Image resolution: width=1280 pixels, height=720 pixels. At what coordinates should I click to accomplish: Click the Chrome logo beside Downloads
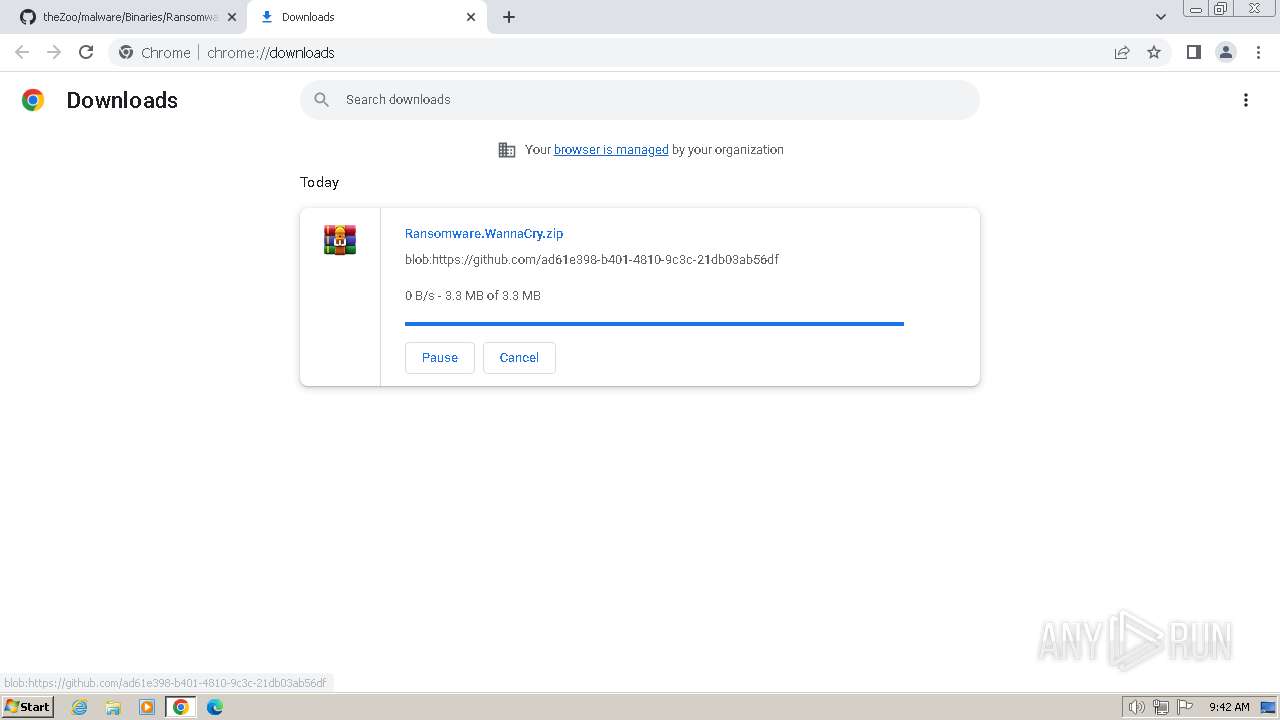click(33, 100)
